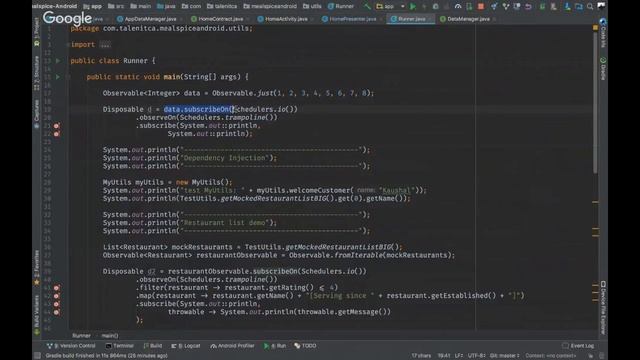The width and height of the screenshot is (640, 360).
Task: Open the Captures side panel
Action: (x=37, y=114)
